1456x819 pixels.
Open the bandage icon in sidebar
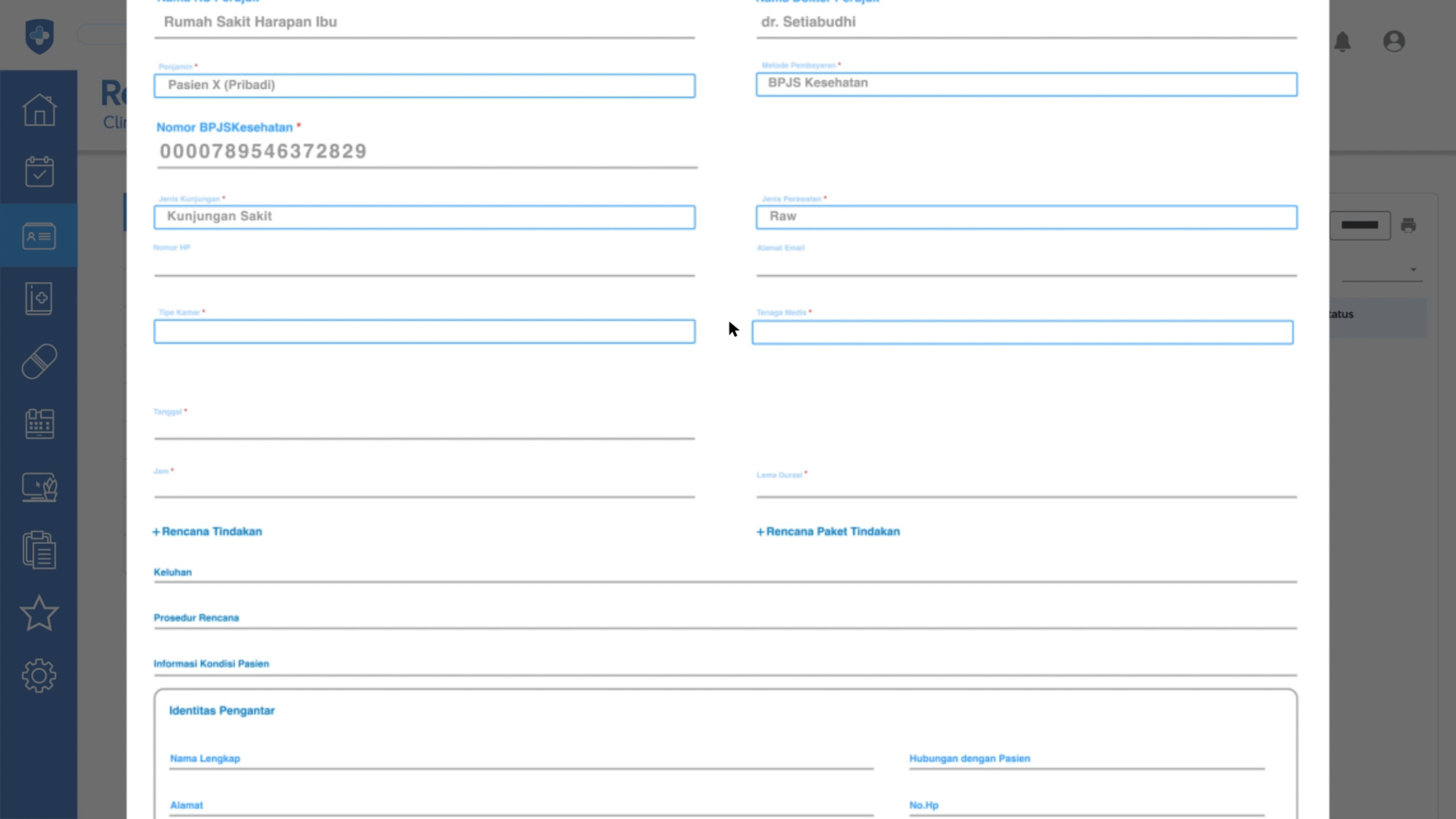(x=39, y=361)
